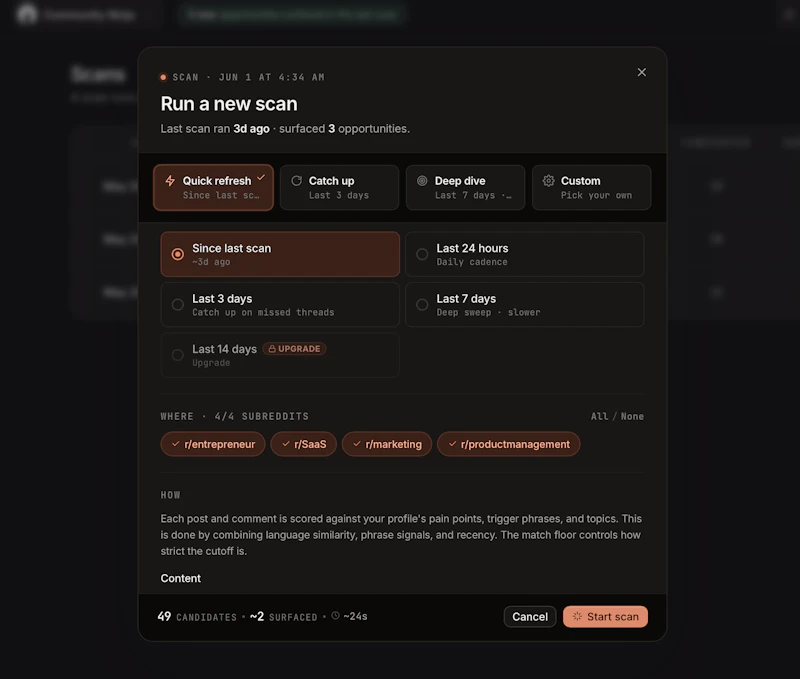Select the Deep dive preset tab
This screenshot has width=800, height=679.
tap(465, 188)
